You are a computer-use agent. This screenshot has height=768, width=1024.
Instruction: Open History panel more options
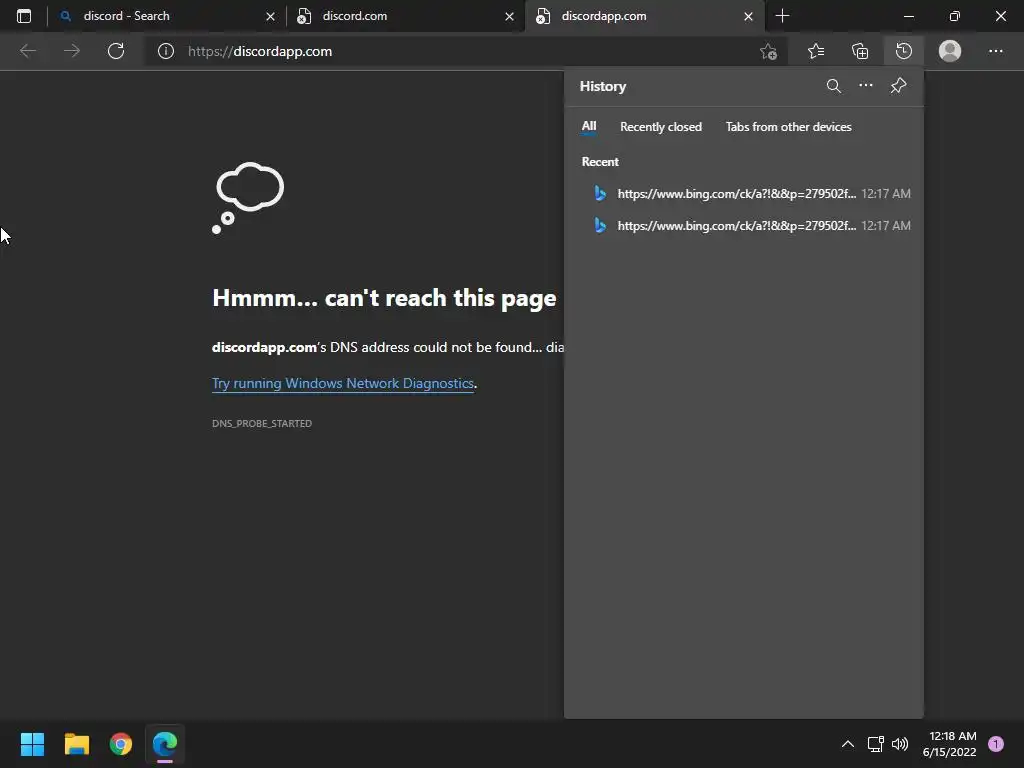[866, 86]
